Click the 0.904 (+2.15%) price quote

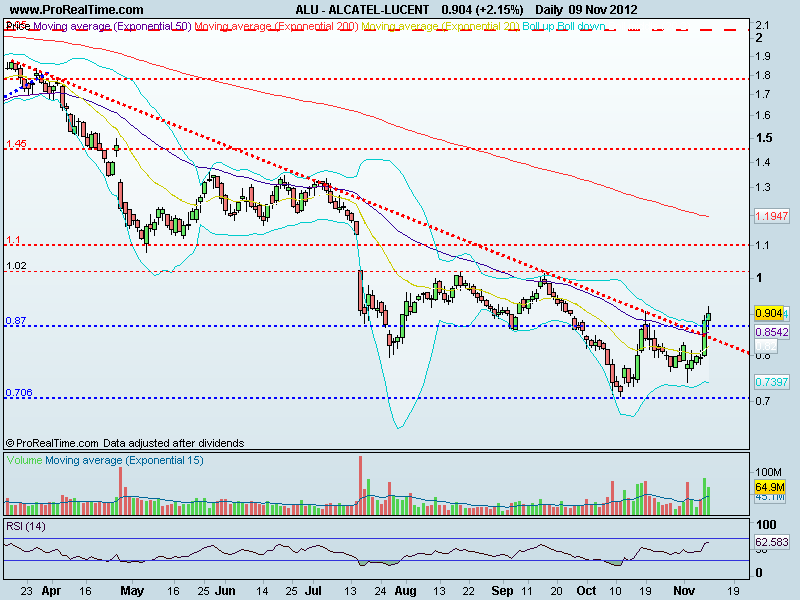pos(482,10)
